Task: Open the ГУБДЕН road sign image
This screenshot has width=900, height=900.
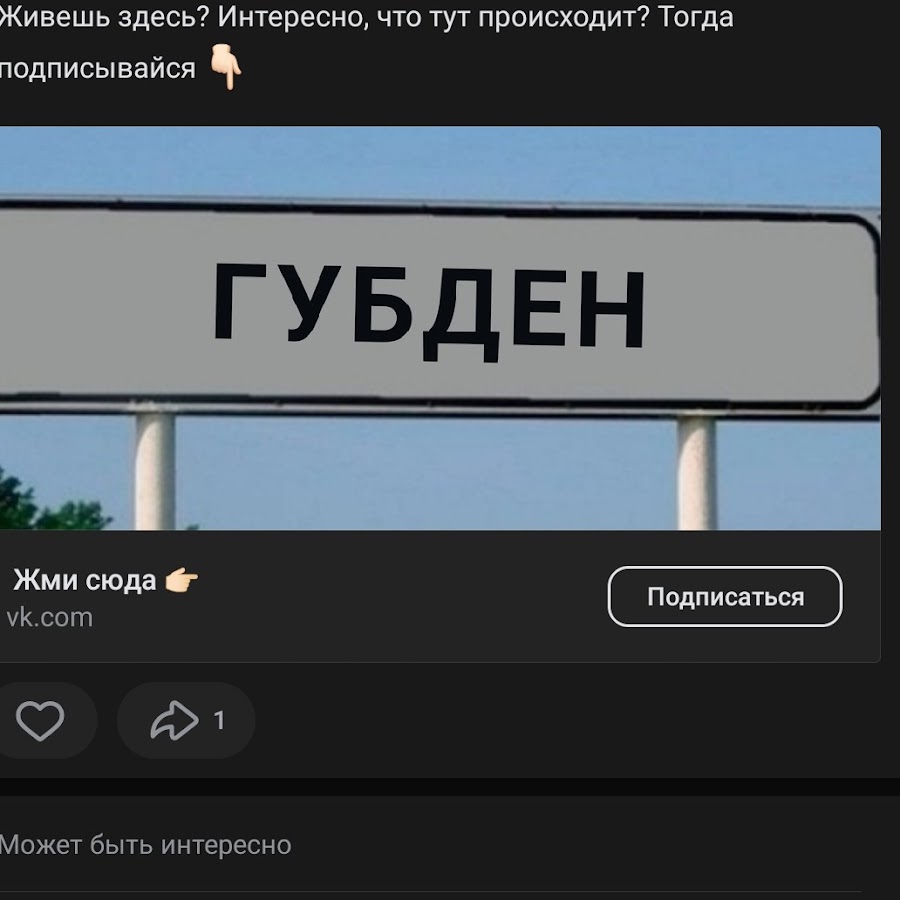Action: click(x=440, y=328)
